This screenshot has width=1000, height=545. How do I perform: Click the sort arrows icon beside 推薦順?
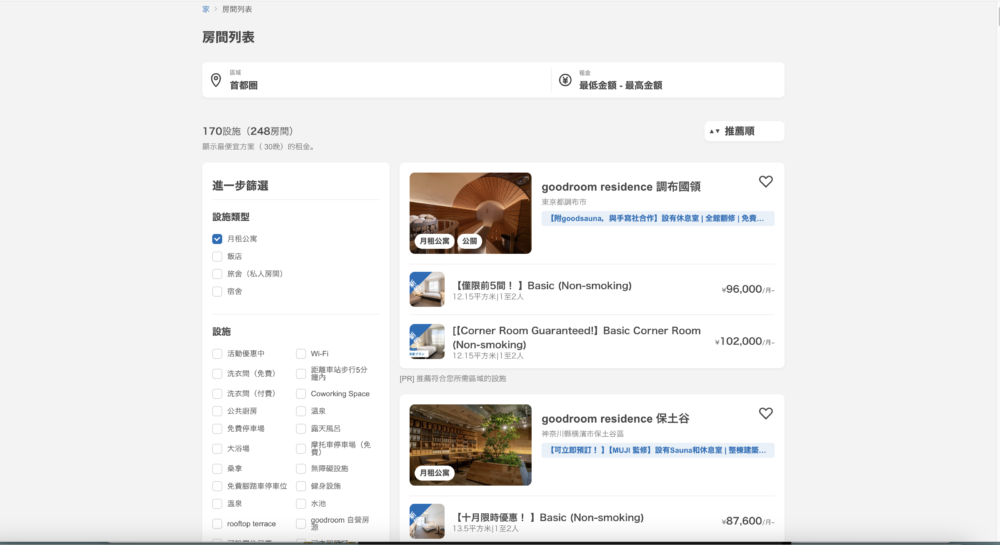pyautogui.click(x=714, y=131)
